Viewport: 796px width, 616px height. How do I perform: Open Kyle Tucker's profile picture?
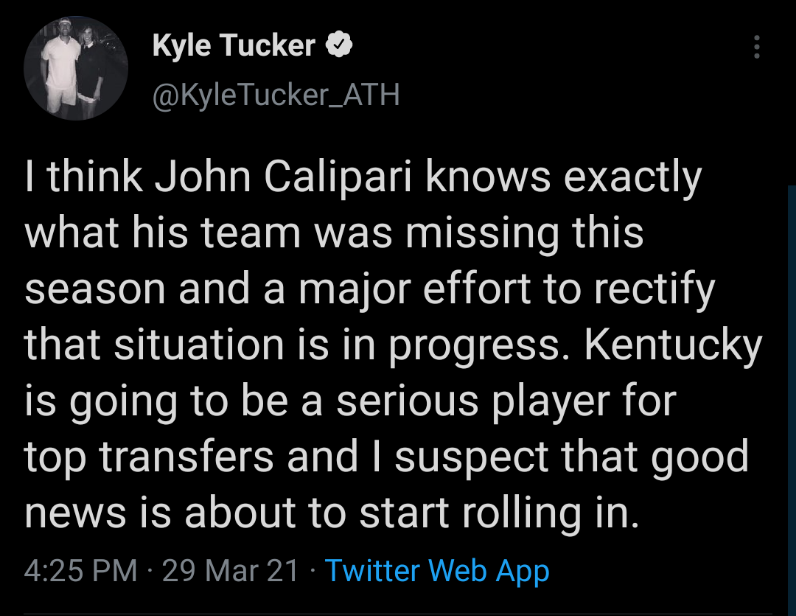76,68
